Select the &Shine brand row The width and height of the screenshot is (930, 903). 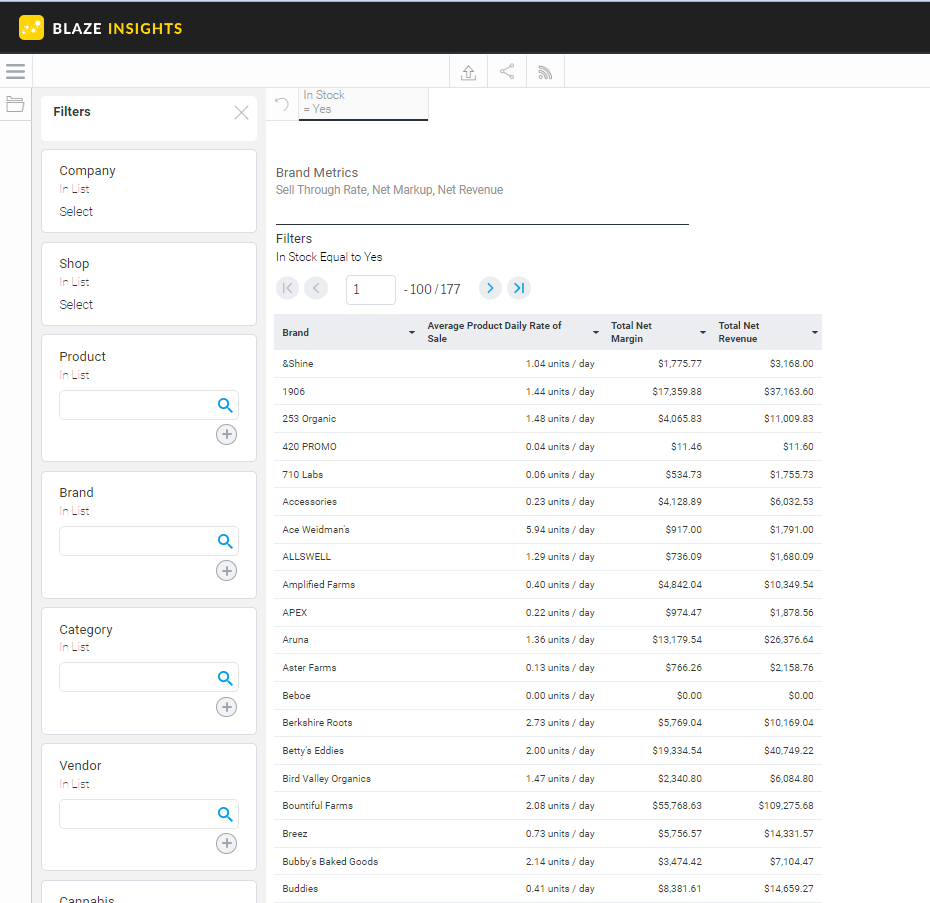click(x=548, y=364)
